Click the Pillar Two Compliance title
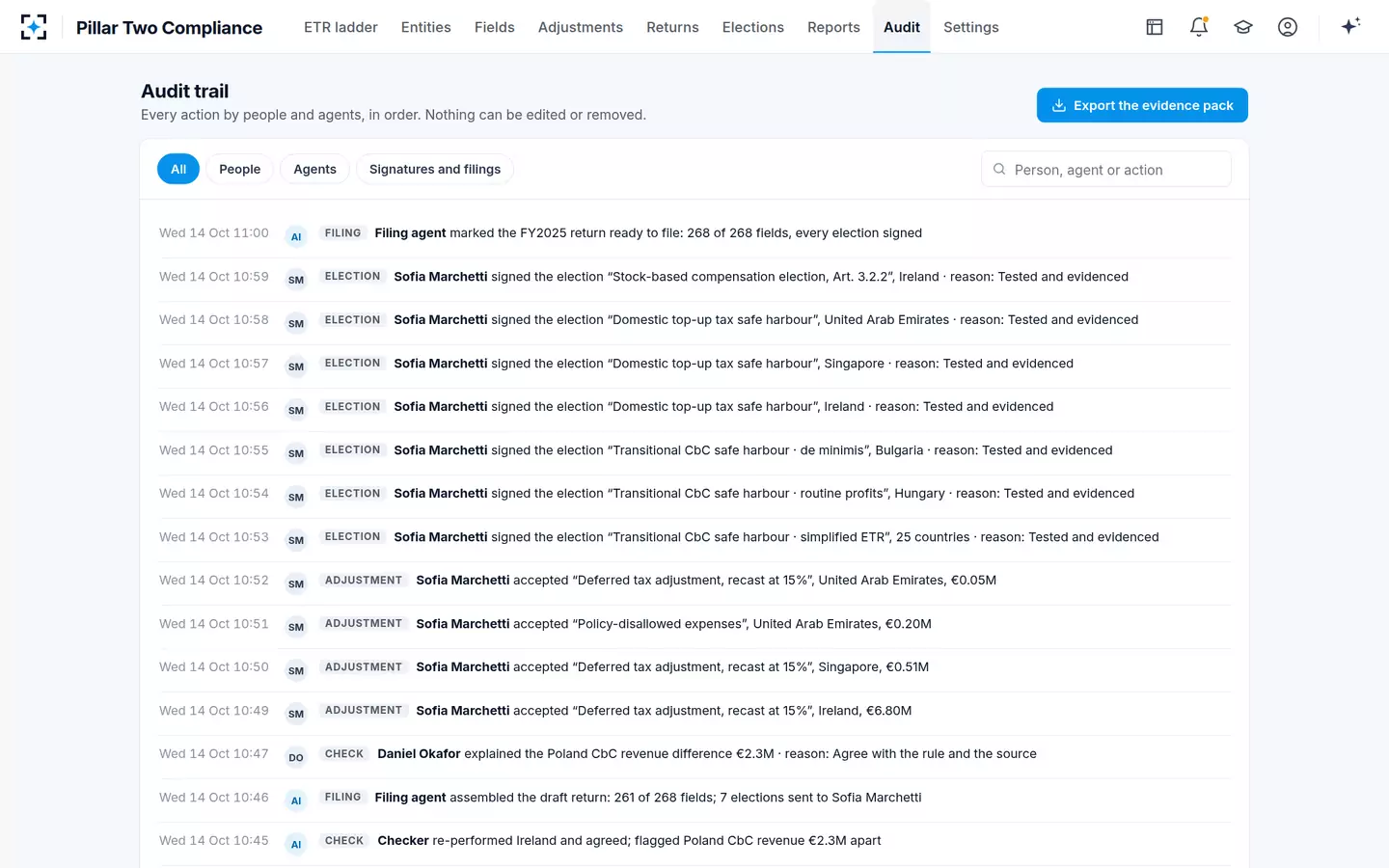This screenshot has width=1389, height=868. click(x=169, y=27)
